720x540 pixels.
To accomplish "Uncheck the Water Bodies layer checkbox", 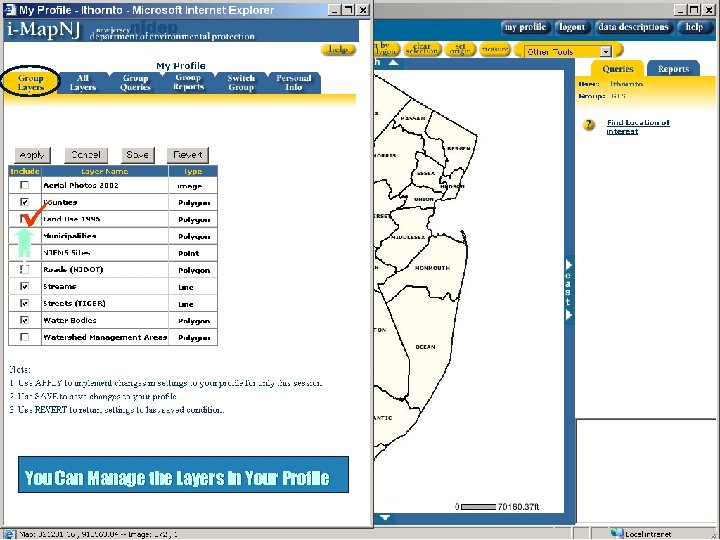I will [x=25, y=320].
